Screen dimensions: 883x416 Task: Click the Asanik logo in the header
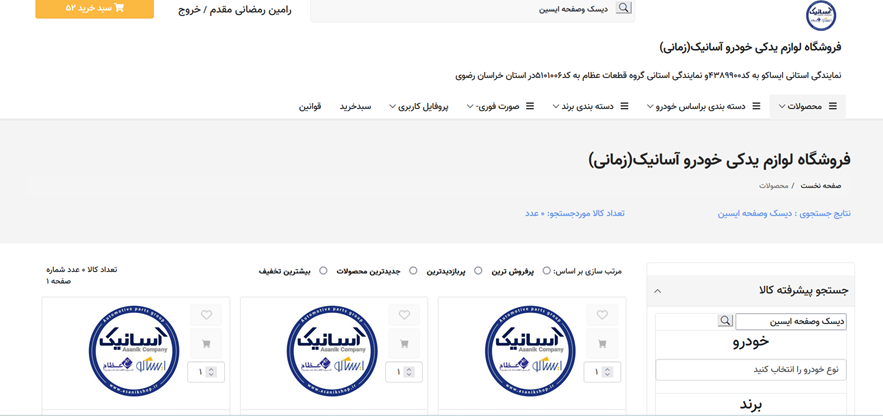coord(821,15)
